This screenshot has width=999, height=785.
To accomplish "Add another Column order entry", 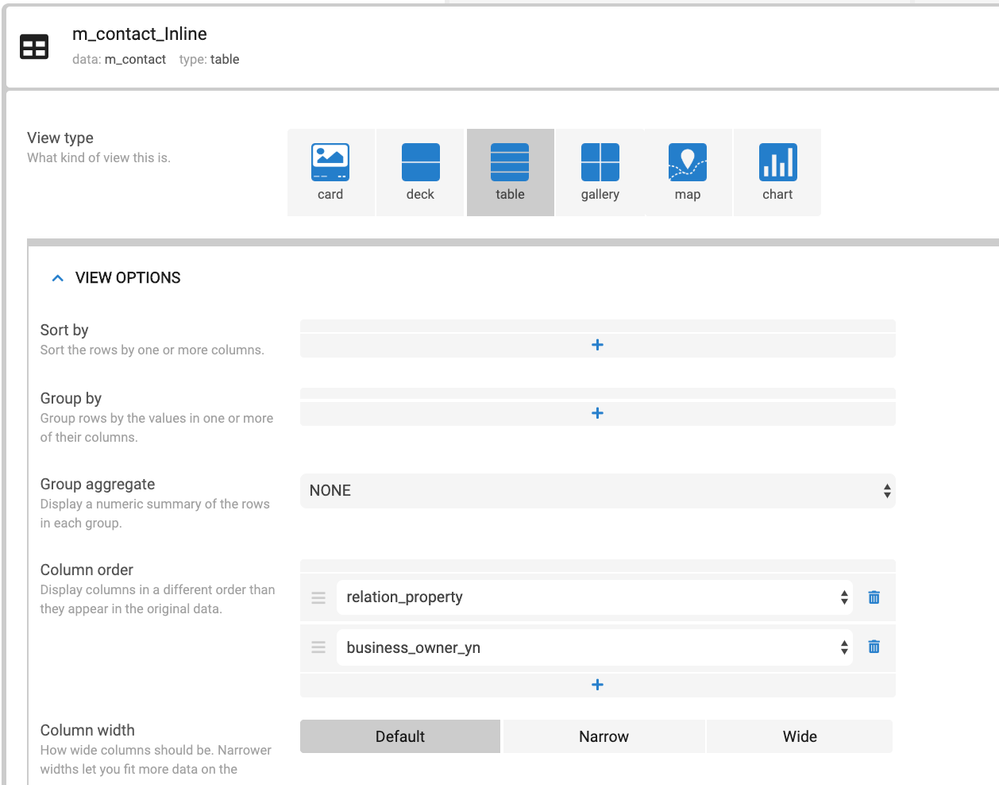I will [598, 685].
